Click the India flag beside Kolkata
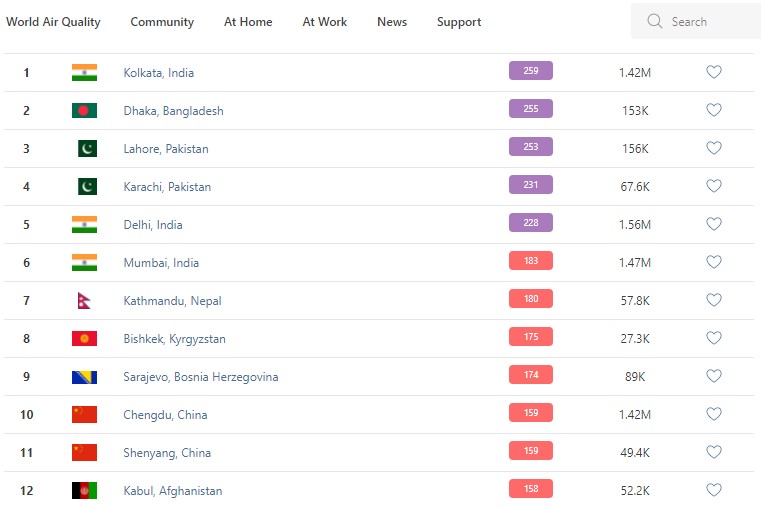Screen dimensions: 761x509 84,72
